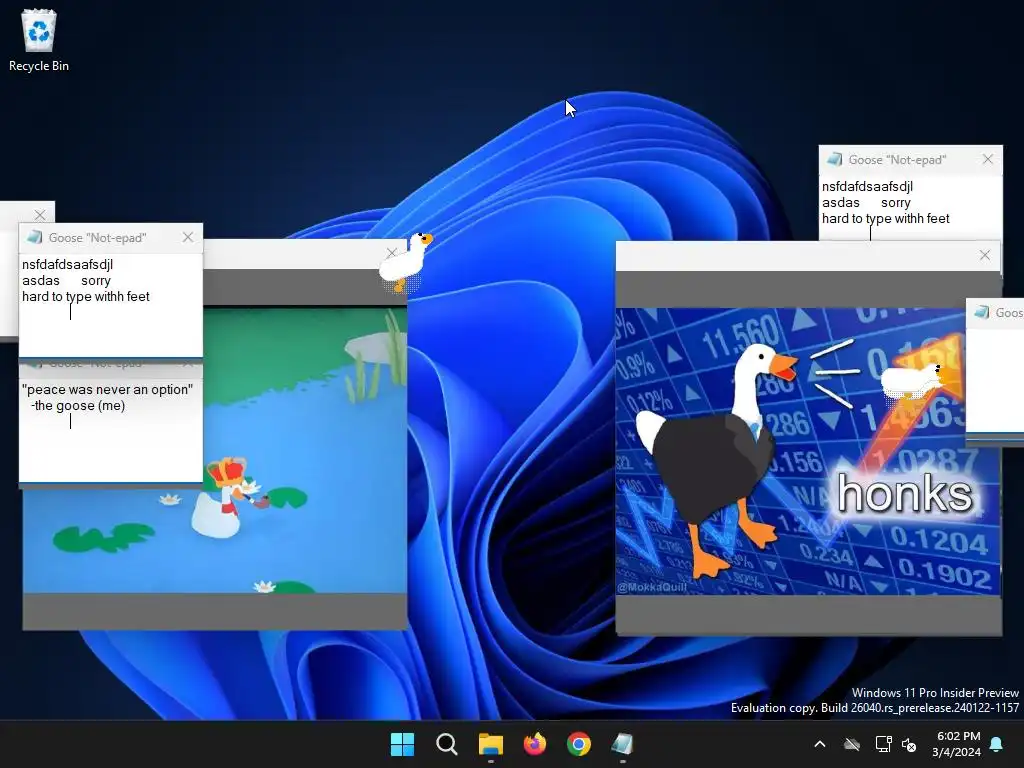Open the muted volume tray icon

[909, 744]
